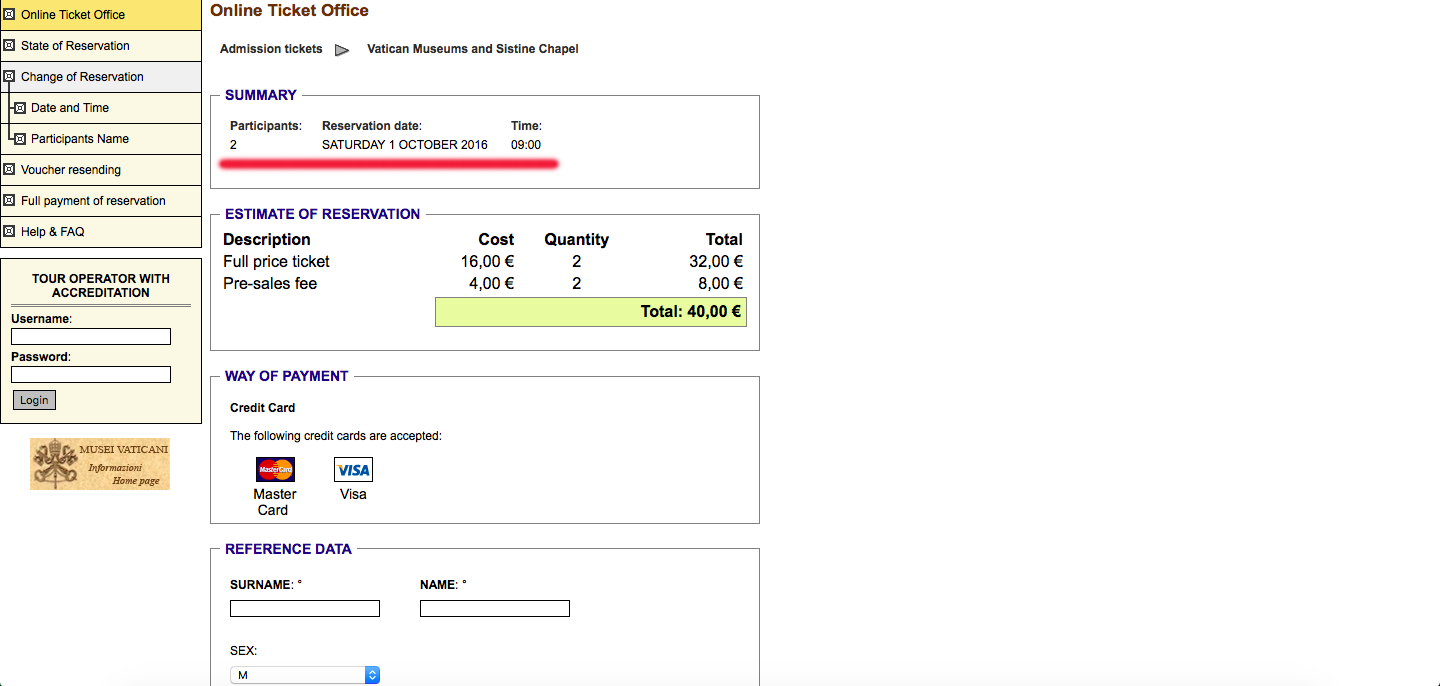1440x686 pixels.
Task: Click the Visa card logo
Action: tap(353, 470)
